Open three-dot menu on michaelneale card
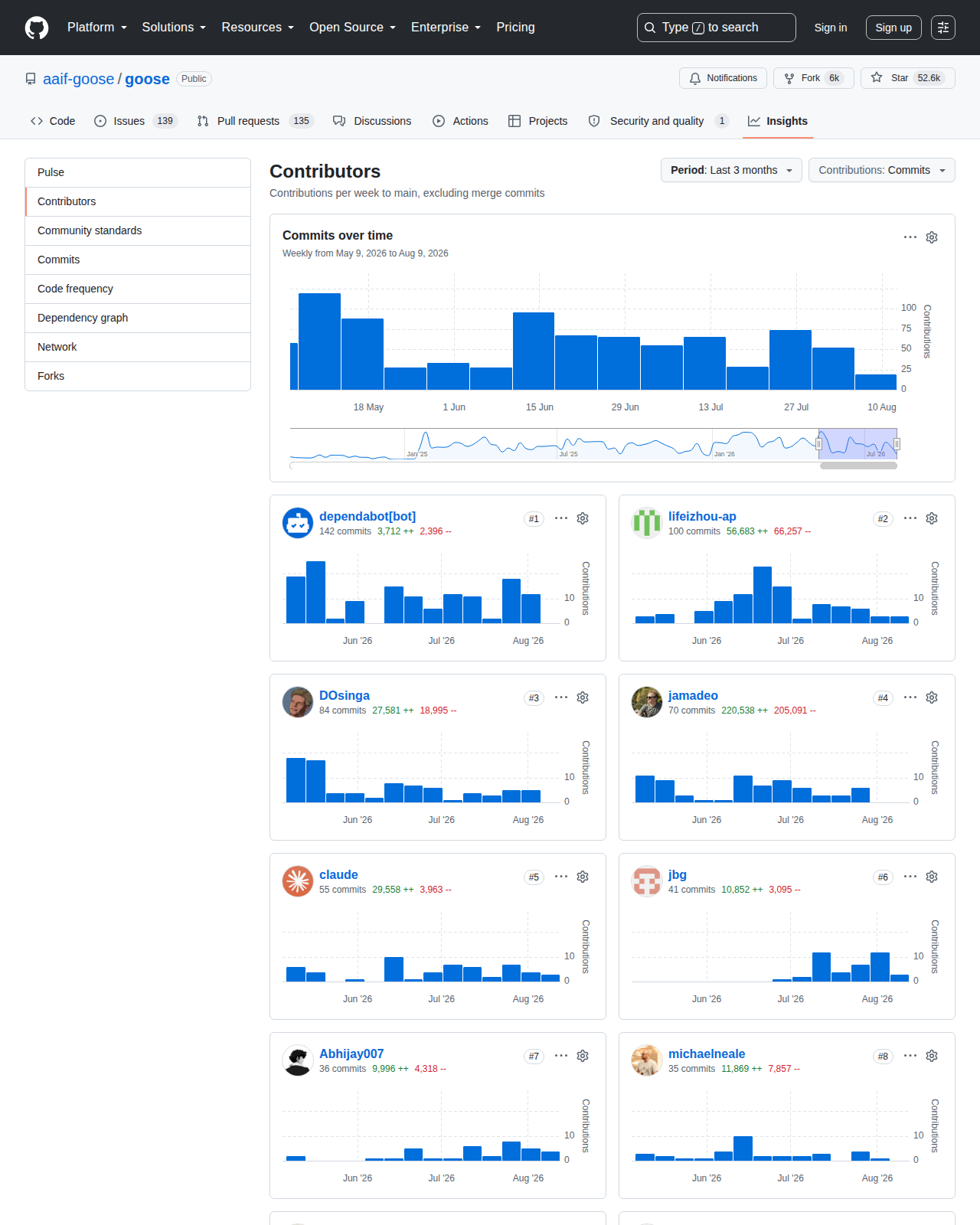The height and width of the screenshot is (1225, 980). 910,1056
